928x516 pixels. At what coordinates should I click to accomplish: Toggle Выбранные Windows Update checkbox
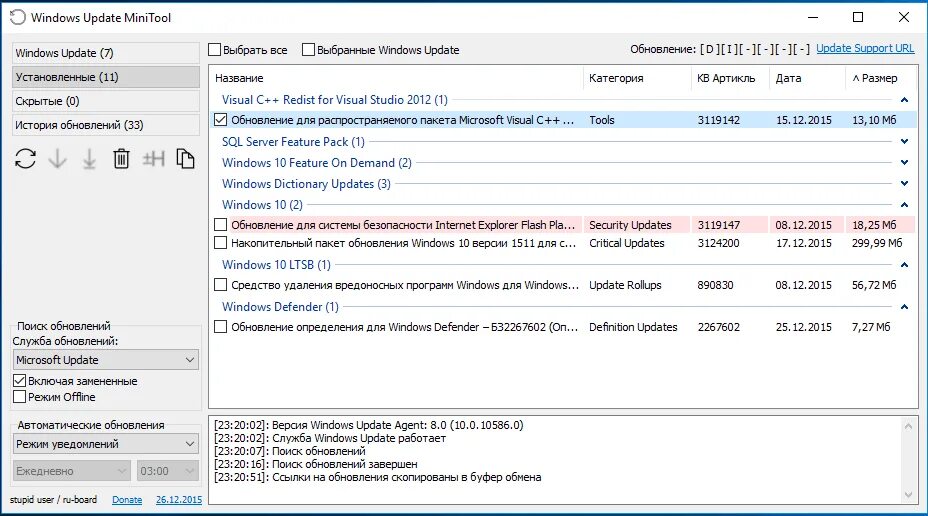308,50
